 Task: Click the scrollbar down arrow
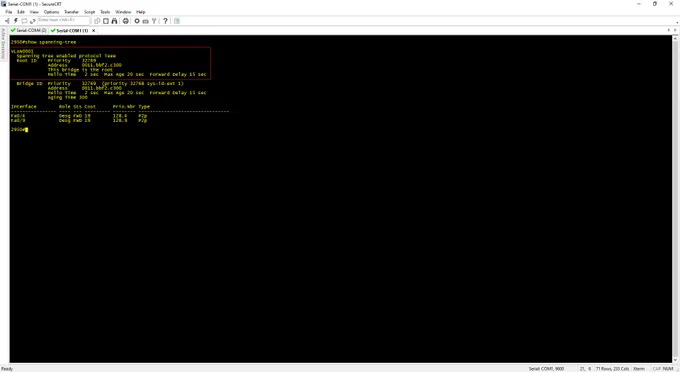click(675, 360)
